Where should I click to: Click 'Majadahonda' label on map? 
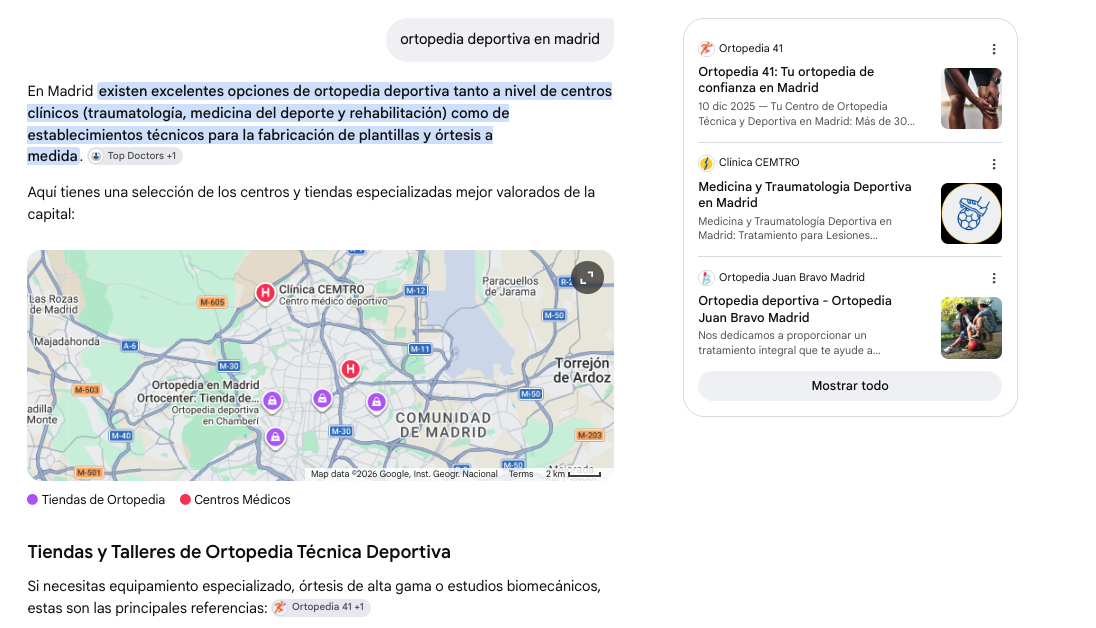tap(67, 341)
